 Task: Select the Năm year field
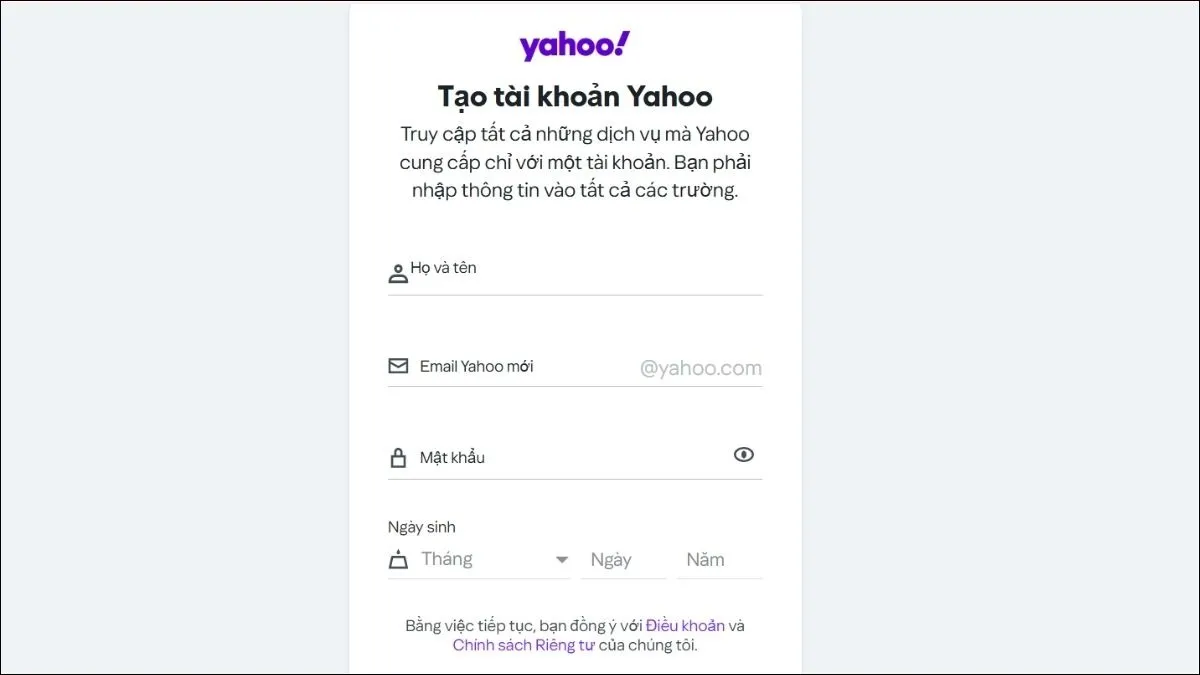719,560
